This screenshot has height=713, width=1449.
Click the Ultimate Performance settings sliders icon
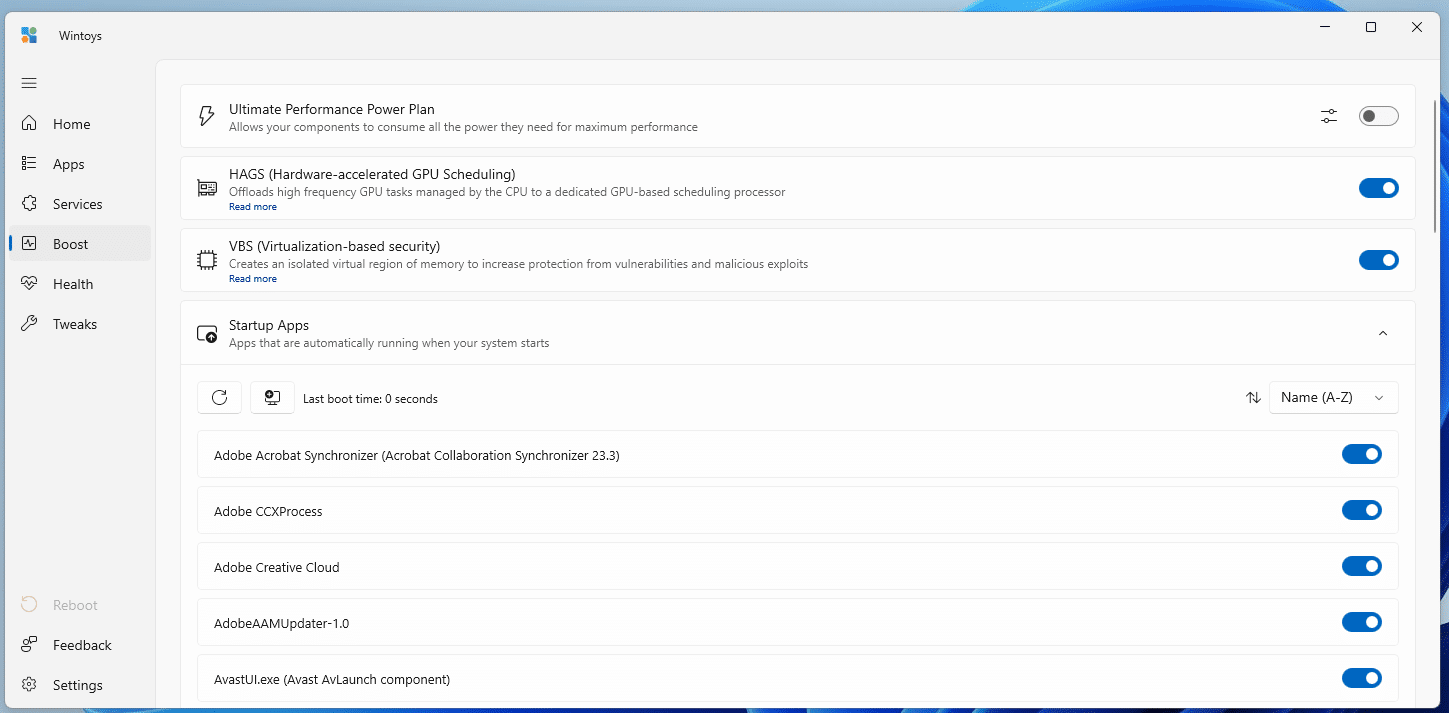click(x=1328, y=116)
